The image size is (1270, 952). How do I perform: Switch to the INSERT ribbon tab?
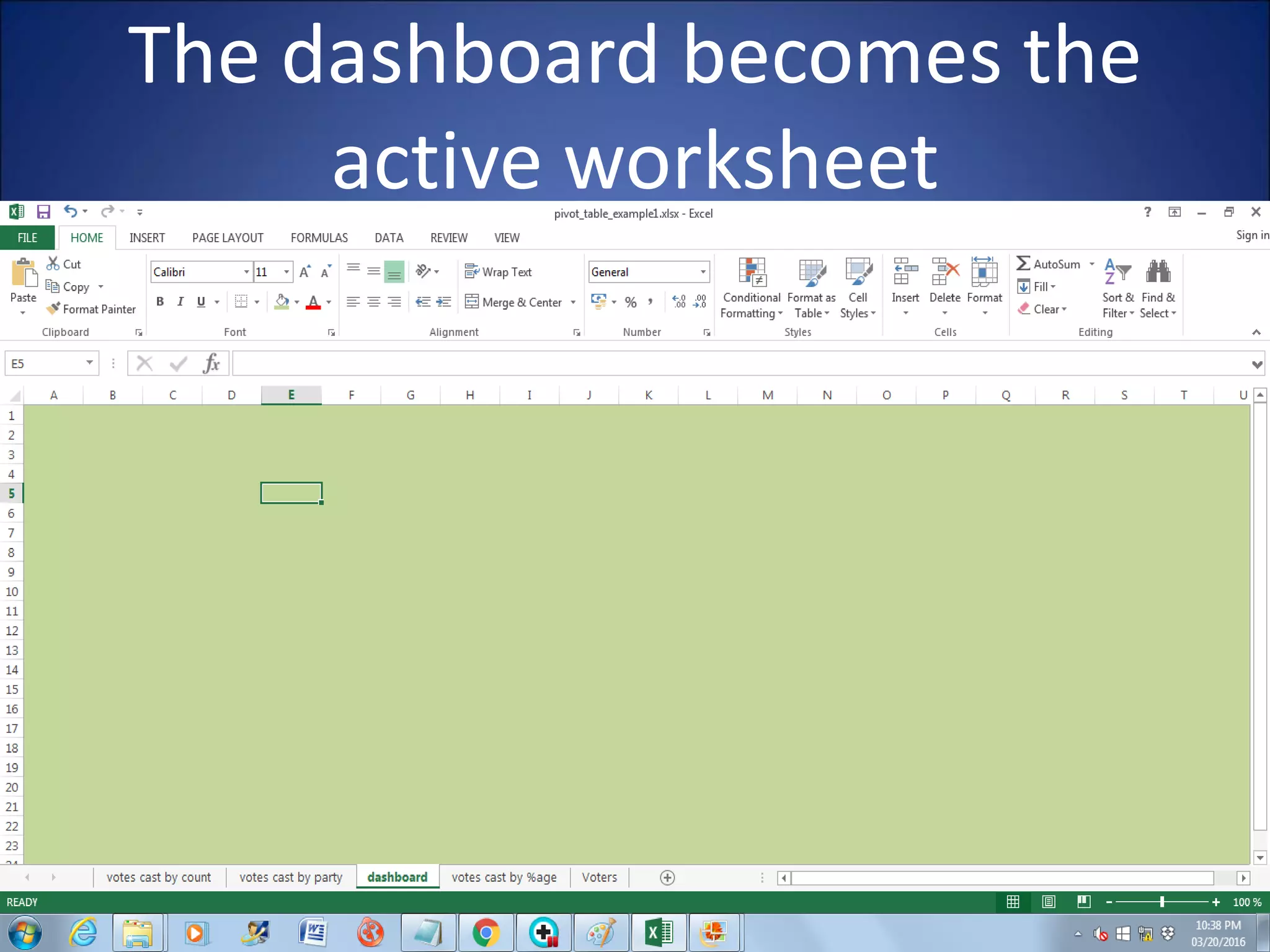click(x=147, y=238)
